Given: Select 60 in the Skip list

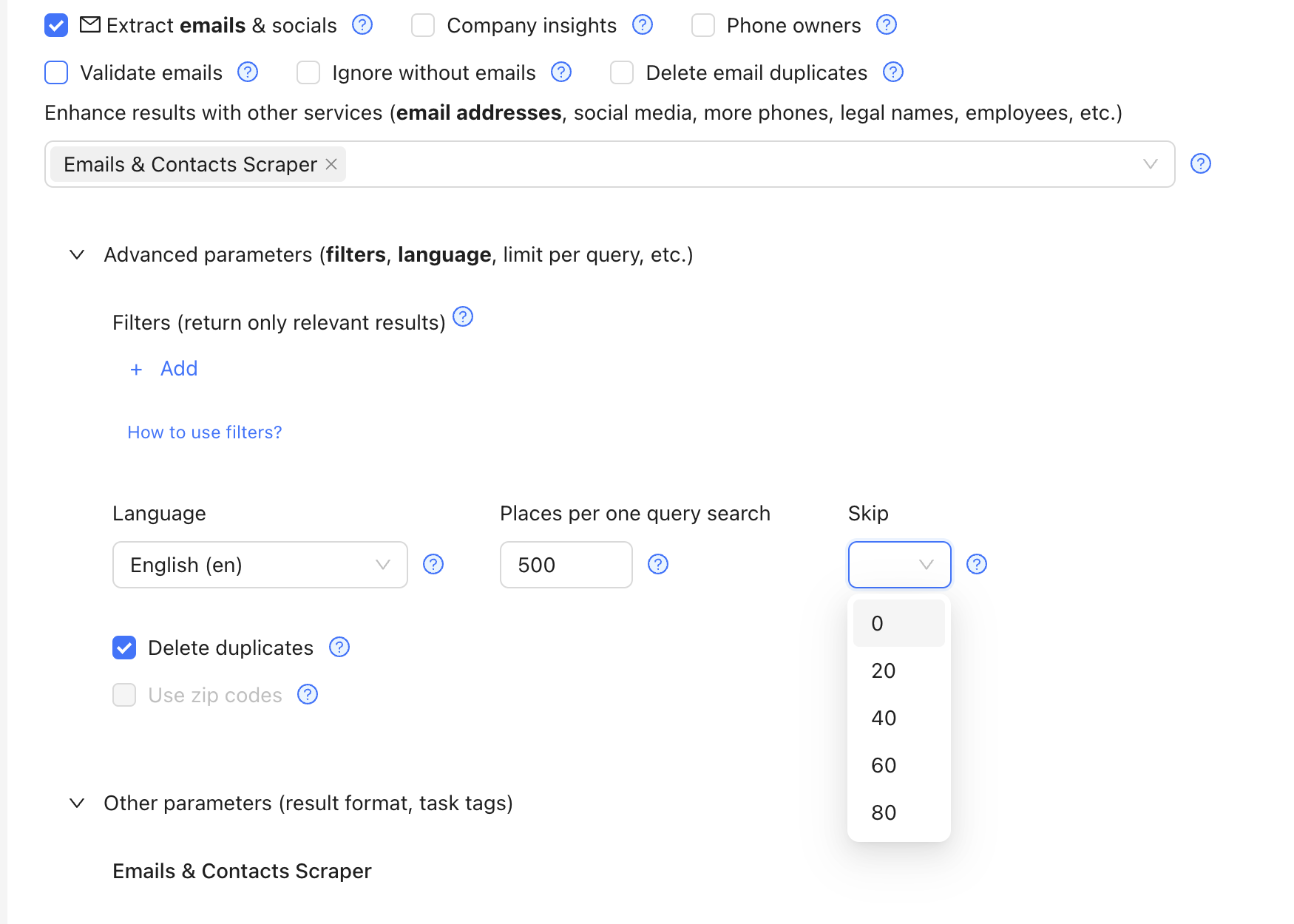Looking at the screenshot, I should tap(899, 765).
